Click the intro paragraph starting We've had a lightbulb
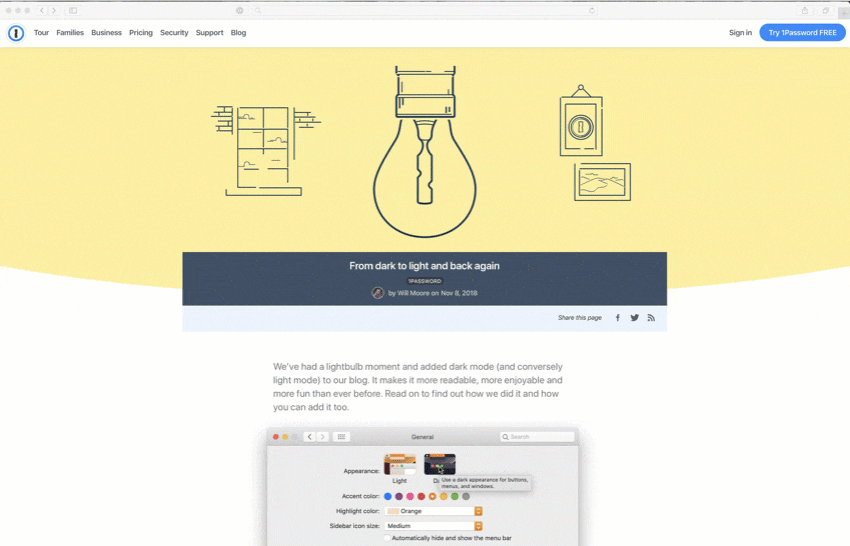 (418, 387)
